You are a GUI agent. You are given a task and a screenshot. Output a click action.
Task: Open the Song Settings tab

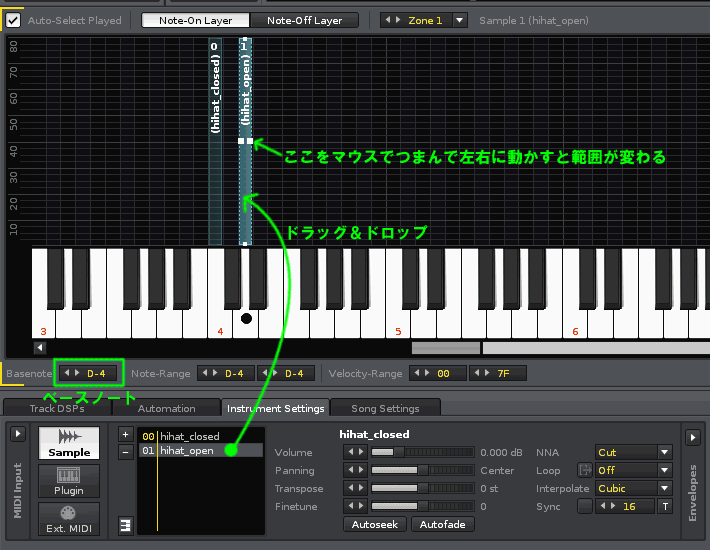(385, 408)
